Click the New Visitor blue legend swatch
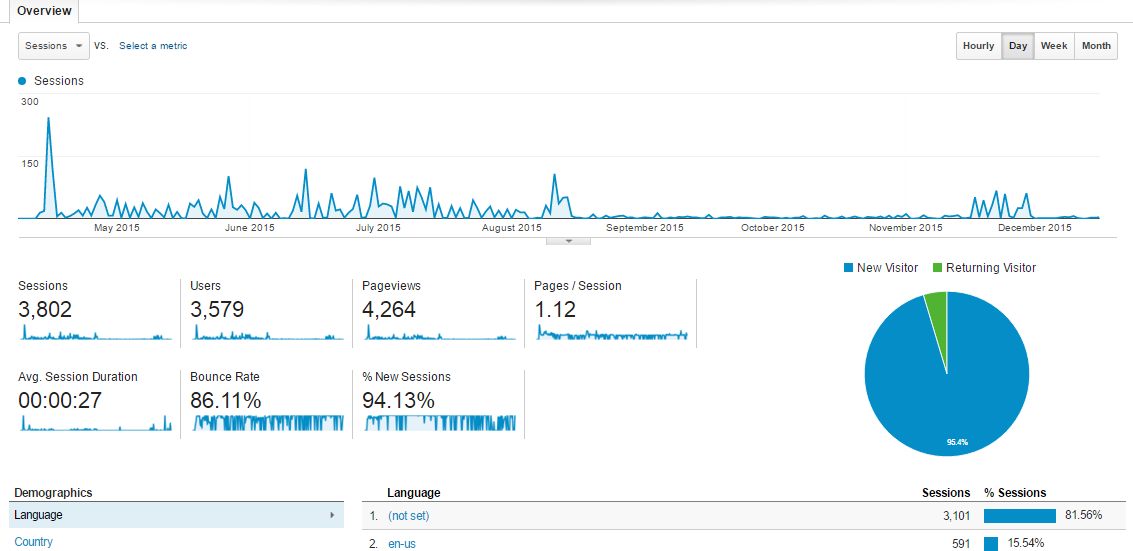 tap(848, 268)
